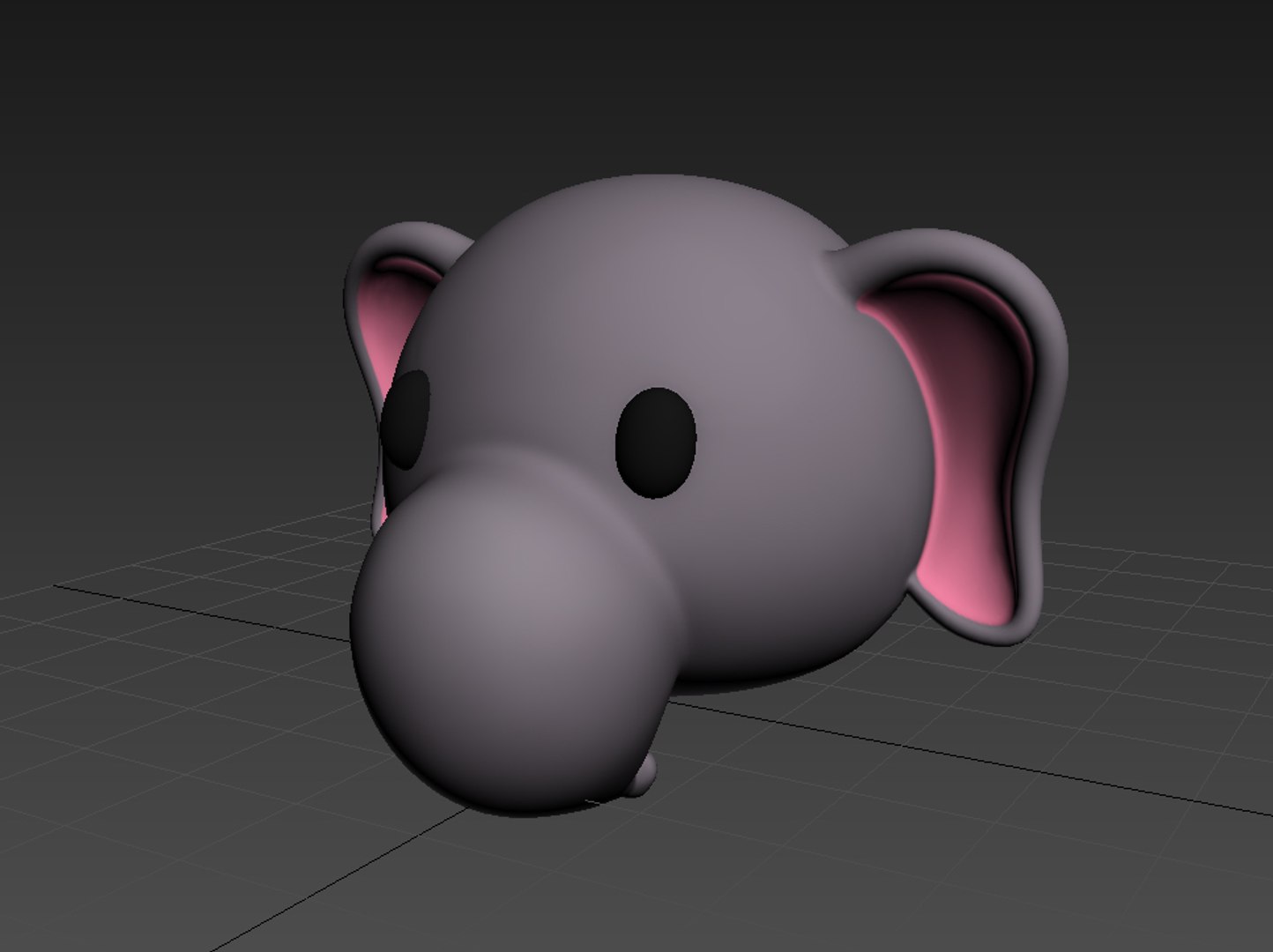Viewport: 1273px width, 952px height.
Task: Select the elephant's large trunk sphere
Action: click(x=516, y=648)
